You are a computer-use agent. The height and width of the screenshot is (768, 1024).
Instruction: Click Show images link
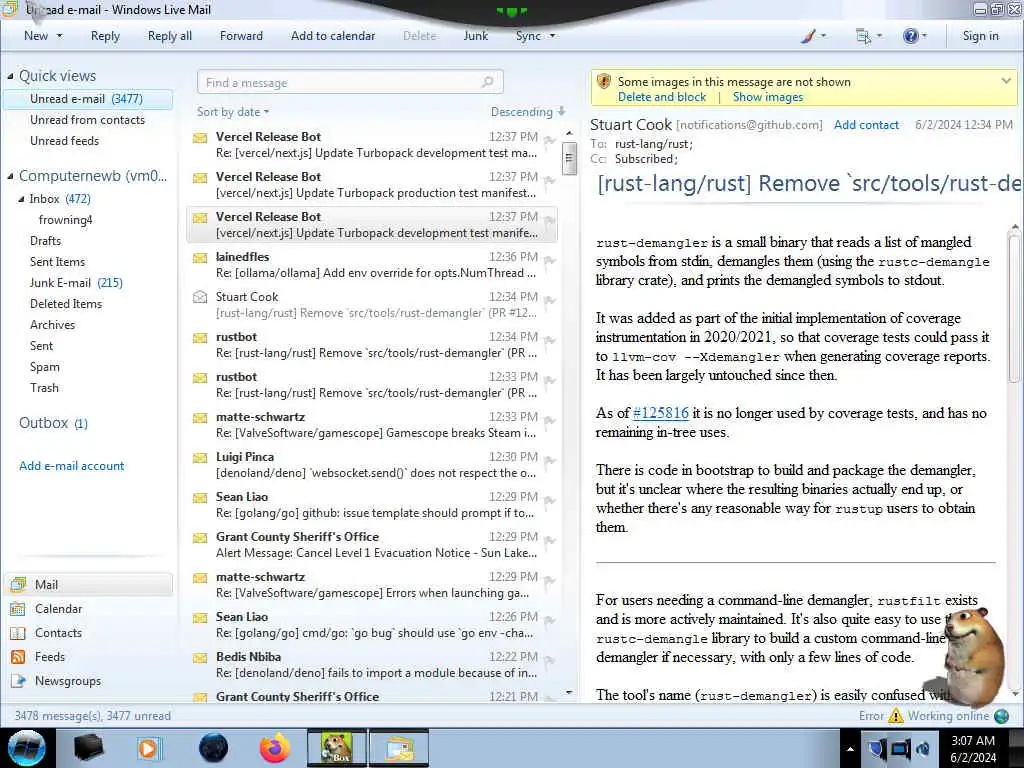click(767, 97)
